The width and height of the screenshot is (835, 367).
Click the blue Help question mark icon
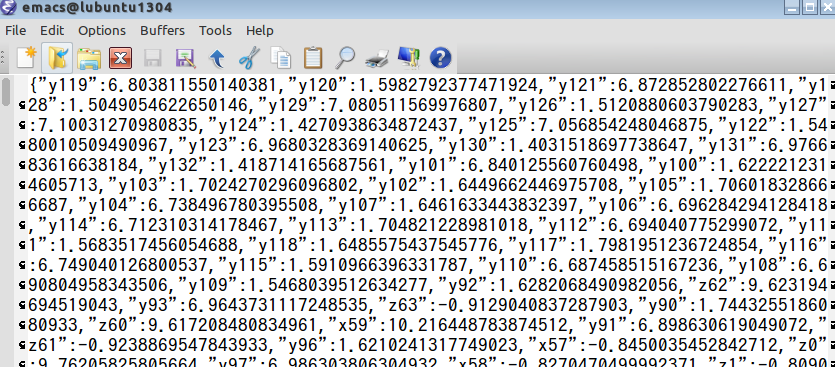[x=440, y=58]
